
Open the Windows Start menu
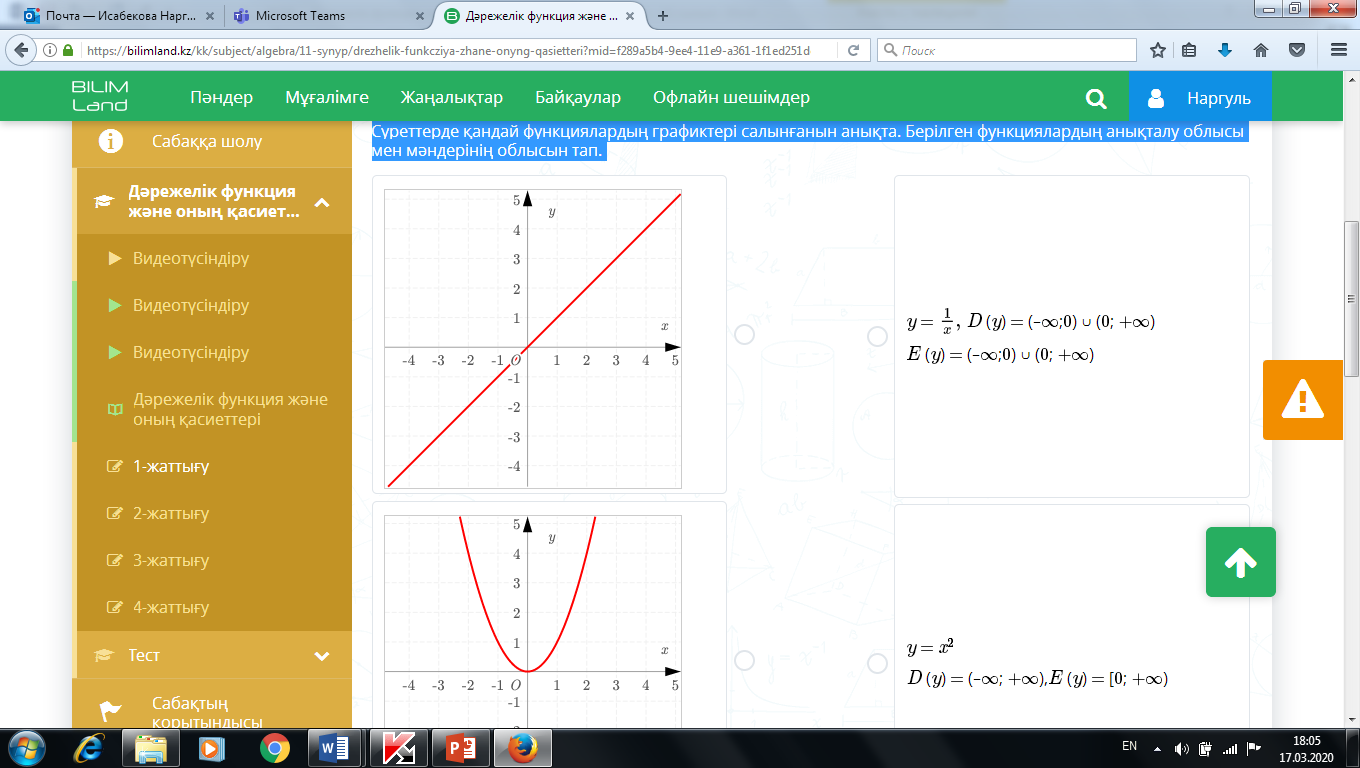click(25, 747)
